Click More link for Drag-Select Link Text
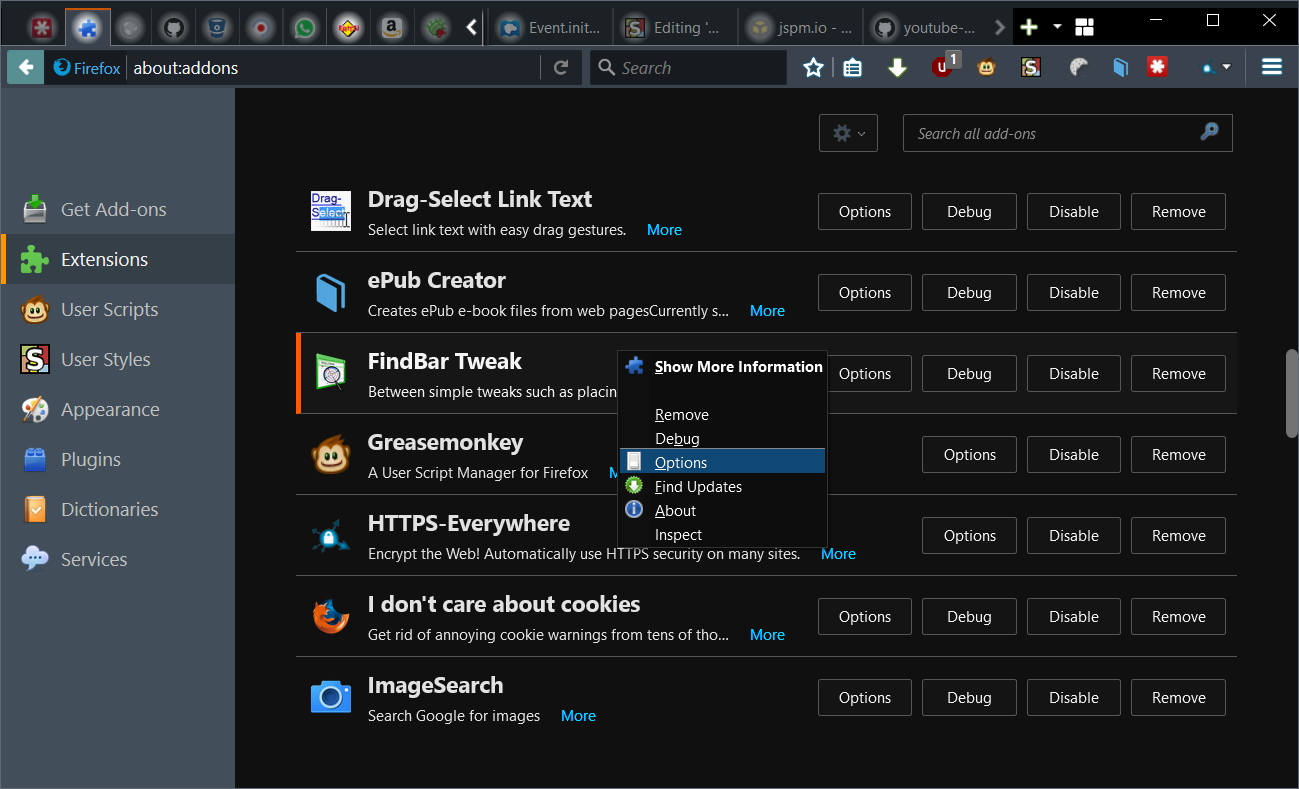 (x=664, y=230)
